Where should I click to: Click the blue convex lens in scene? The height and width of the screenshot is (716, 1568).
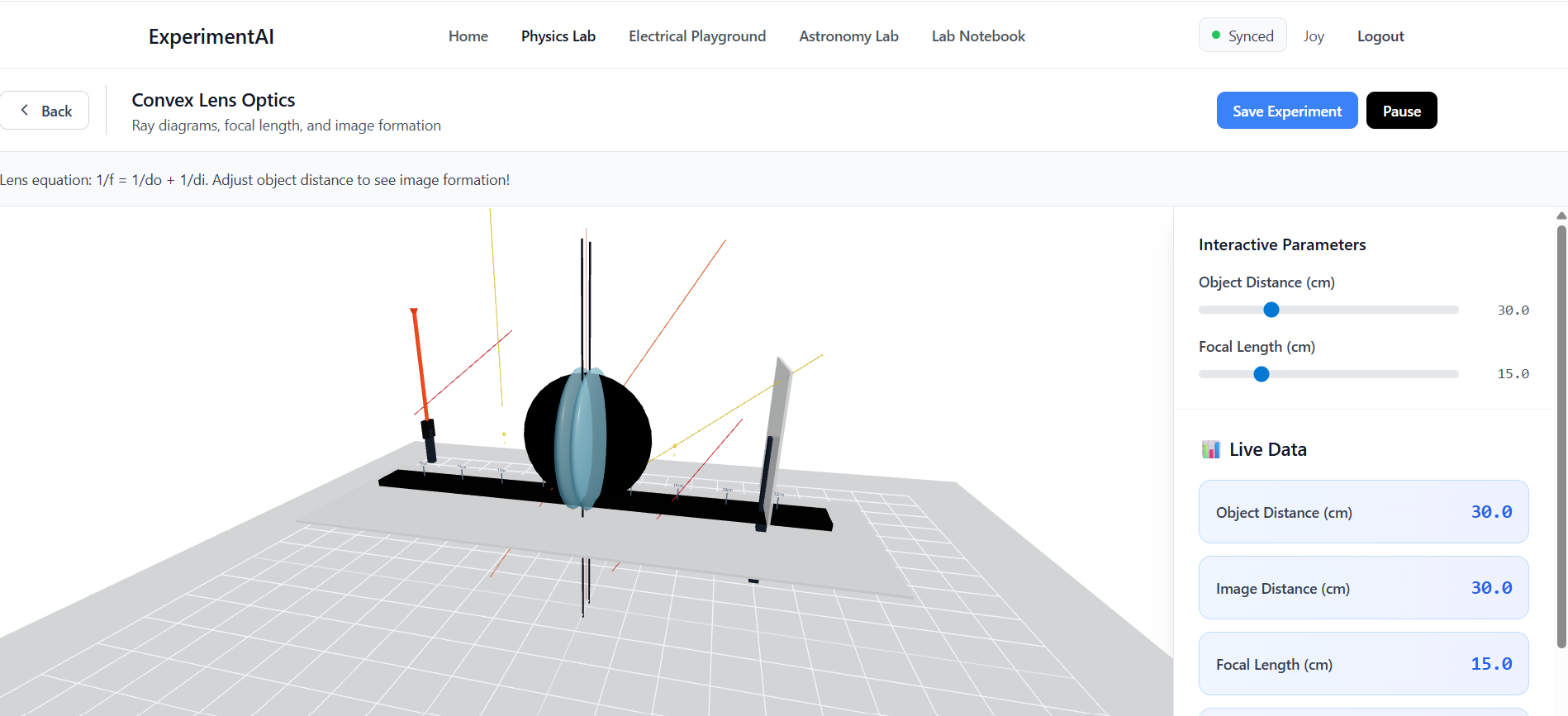(582, 438)
